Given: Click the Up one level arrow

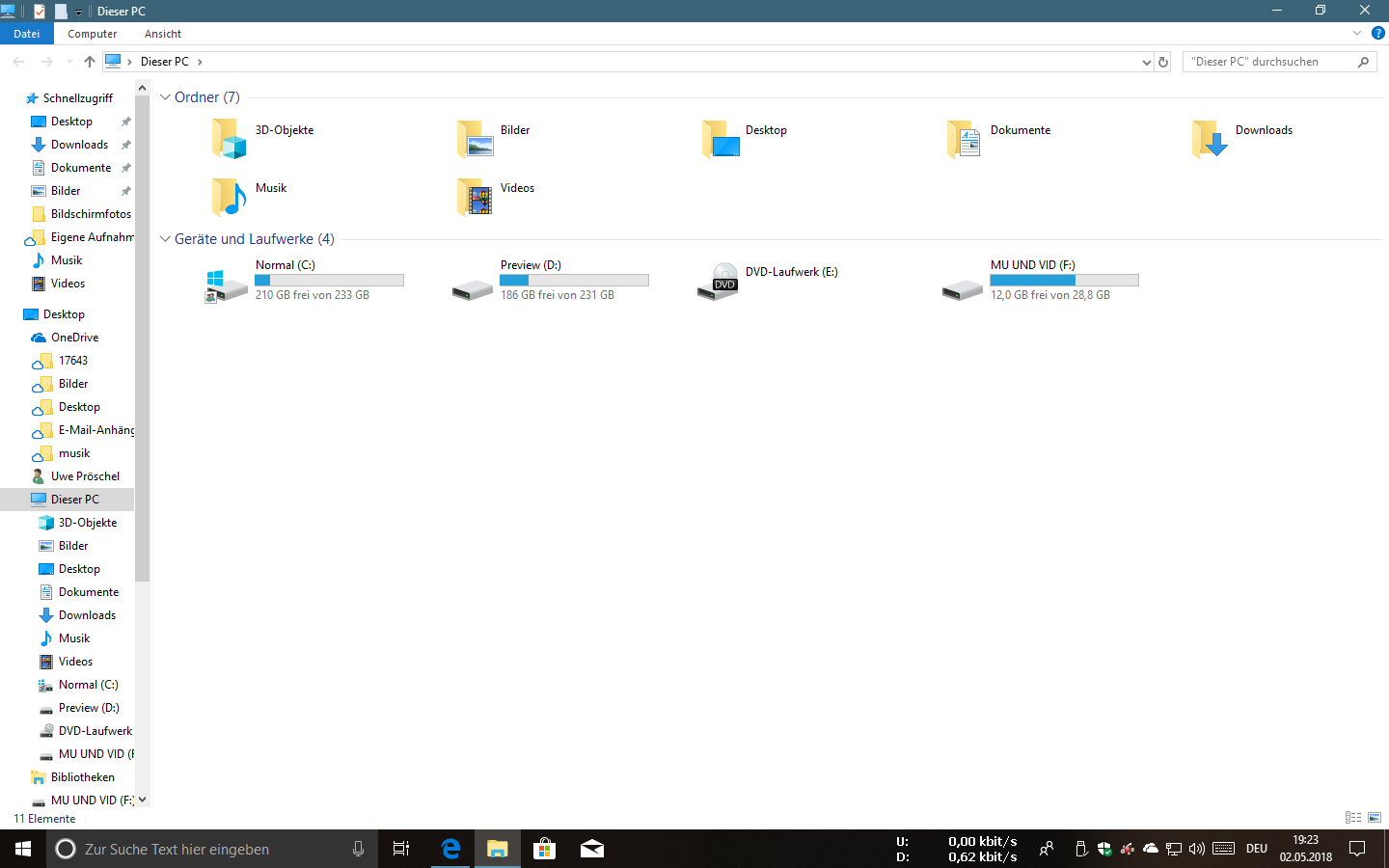Looking at the screenshot, I should click(x=90, y=62).
